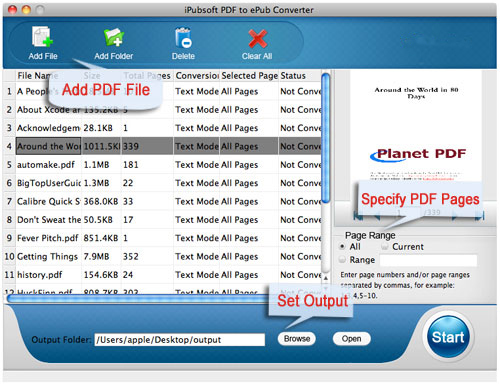This screenshot has height=386, width=500.
Task: Click All Pages cell for history.pdf
Action: (x=249, y=275)
